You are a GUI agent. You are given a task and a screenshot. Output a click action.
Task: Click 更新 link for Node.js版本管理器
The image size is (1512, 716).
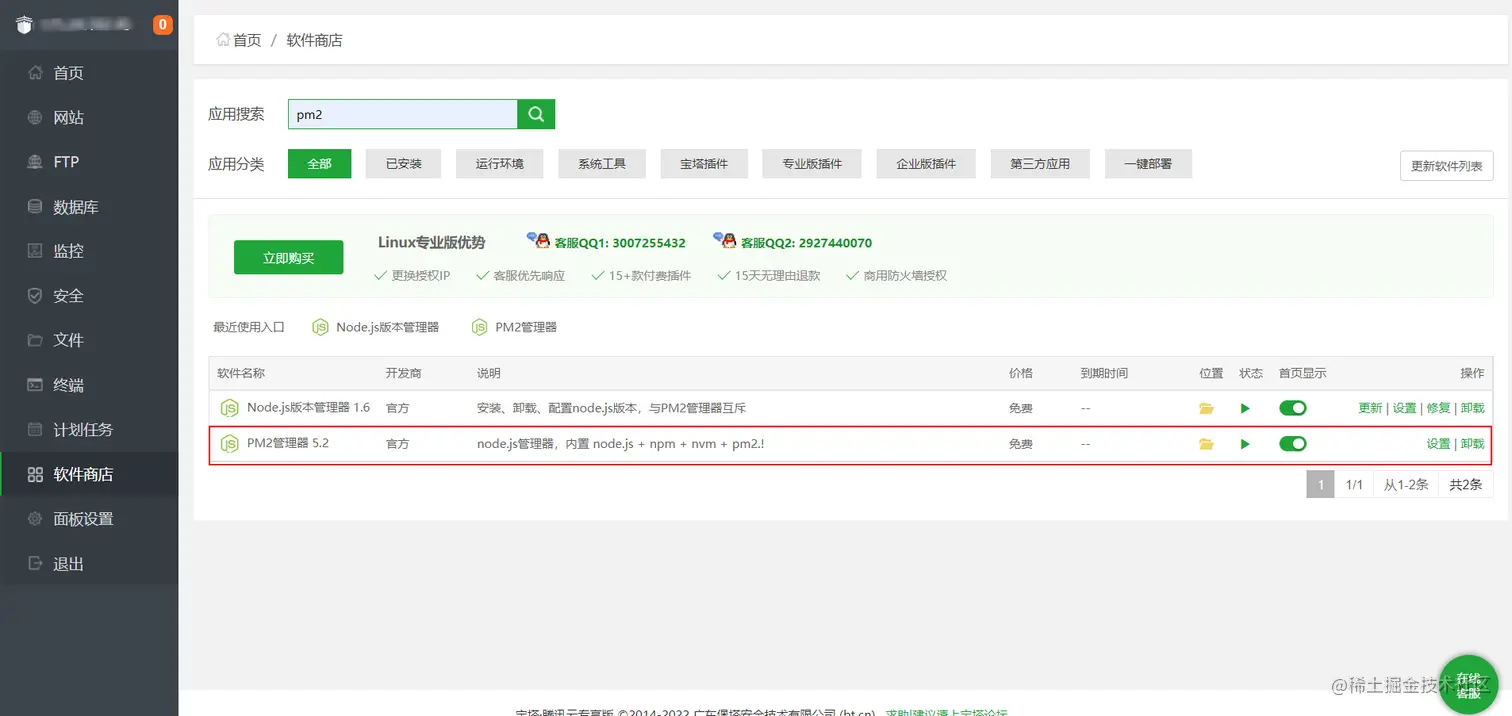1370,408
